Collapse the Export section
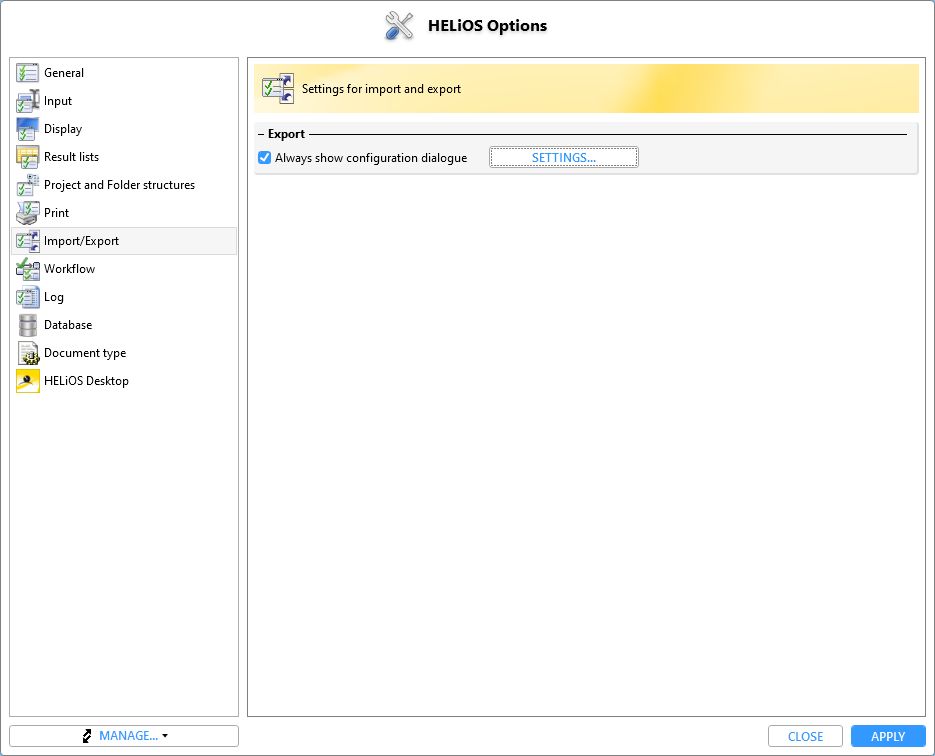 tap(261, 134)
